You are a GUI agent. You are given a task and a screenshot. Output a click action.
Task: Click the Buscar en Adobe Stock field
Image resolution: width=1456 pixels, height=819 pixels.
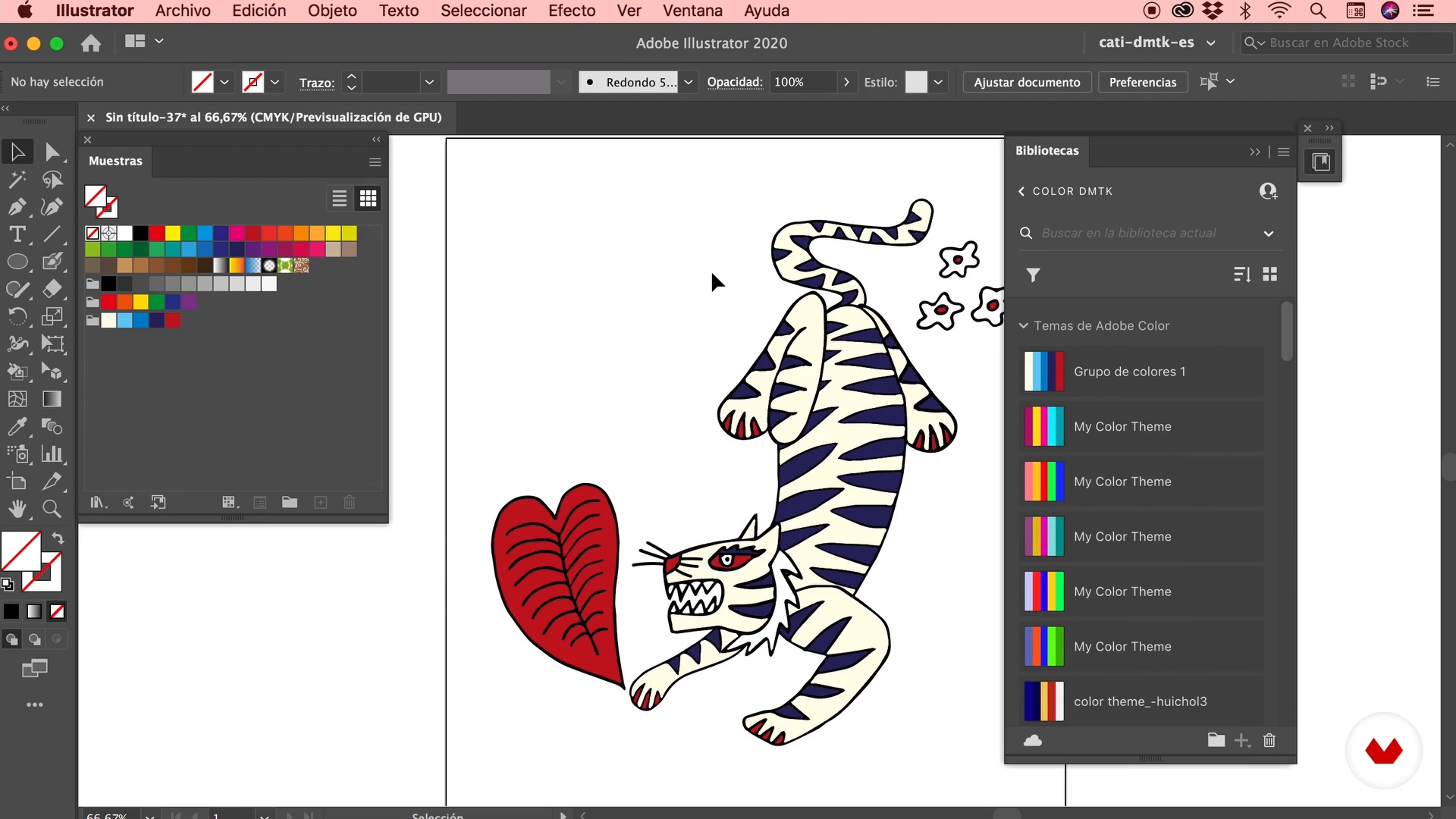click(x=1345, y=42)
